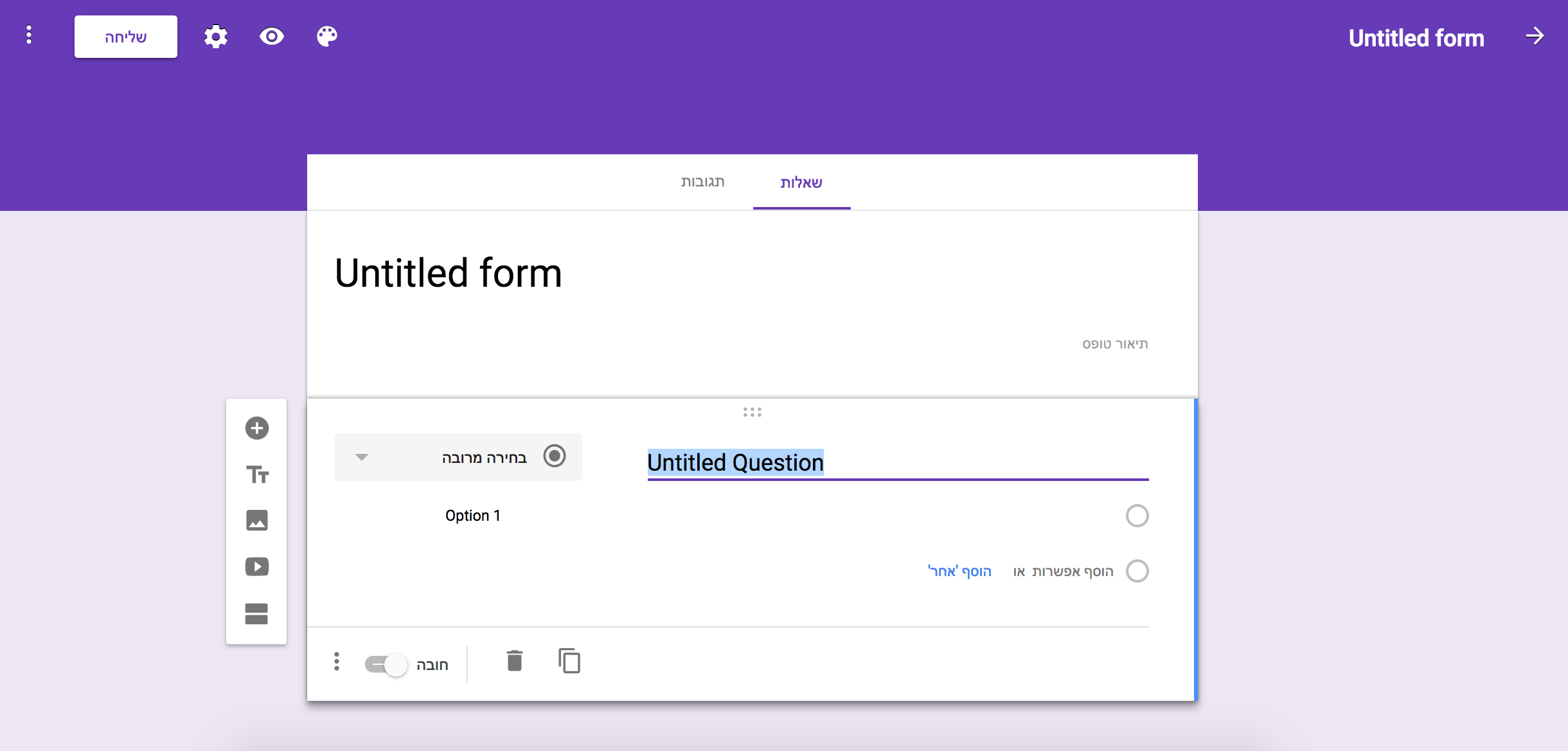Screen dimensions: 1568x751
Task: Switch to the שאלות questions tab
Action: pos(801,183)
